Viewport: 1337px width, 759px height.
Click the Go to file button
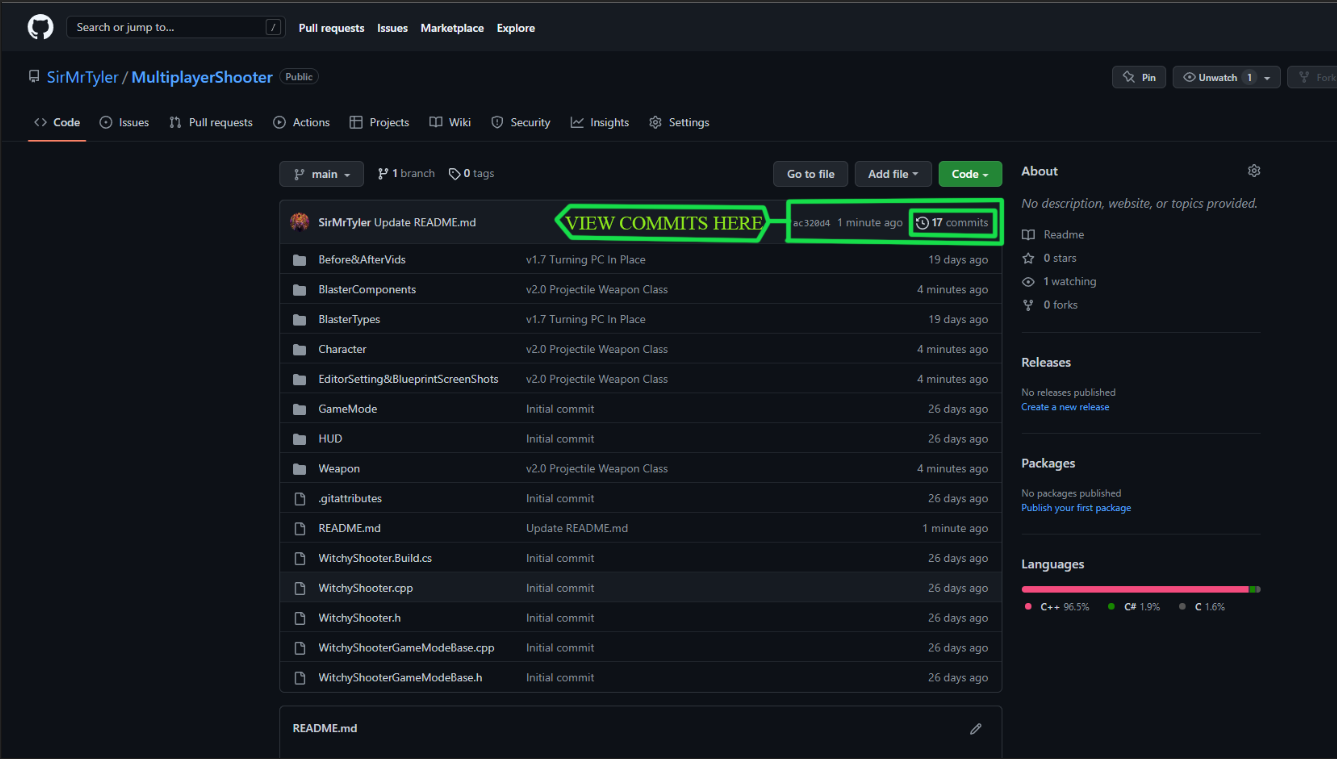coord(810,174)
